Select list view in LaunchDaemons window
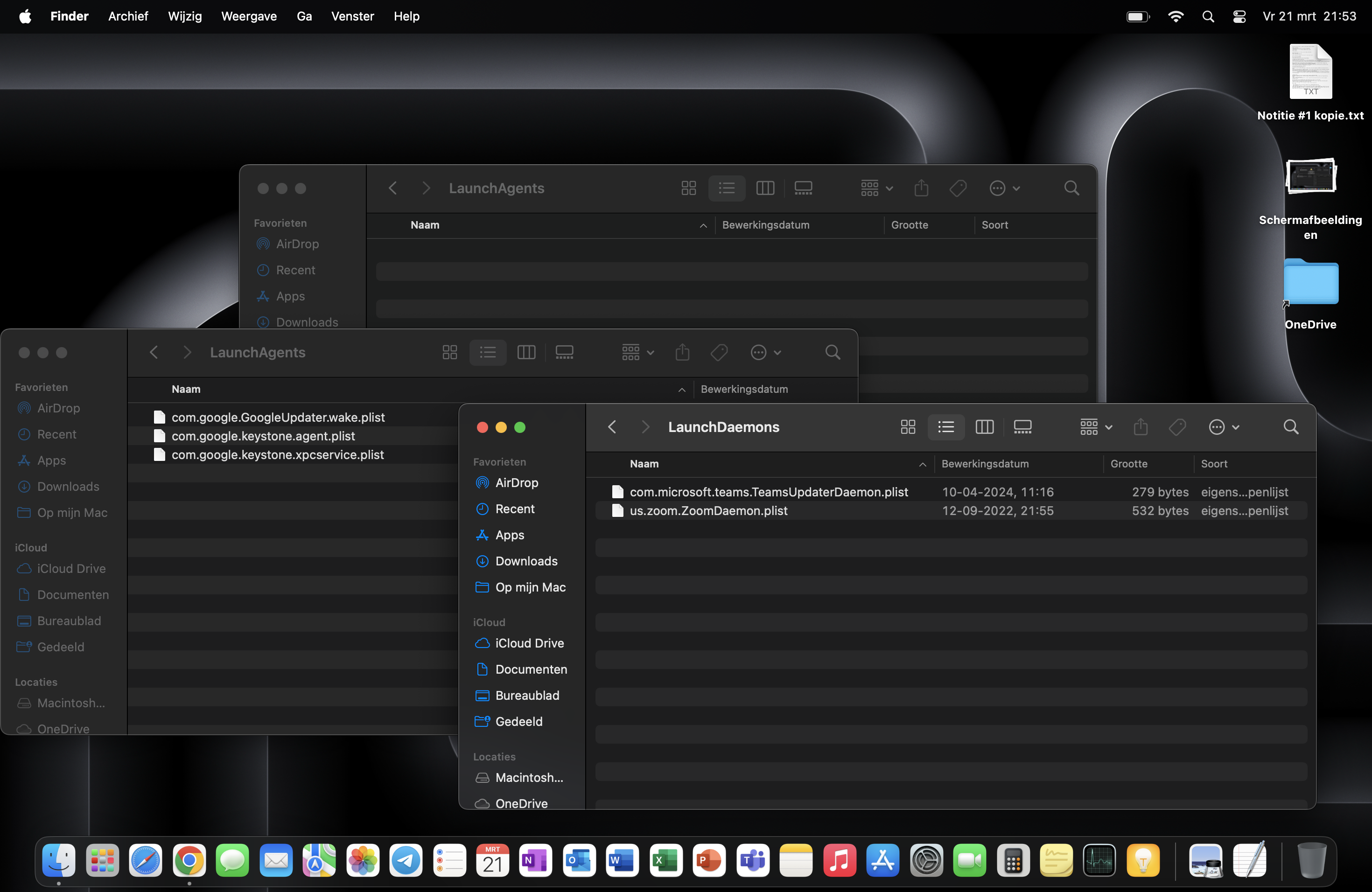 946,427
